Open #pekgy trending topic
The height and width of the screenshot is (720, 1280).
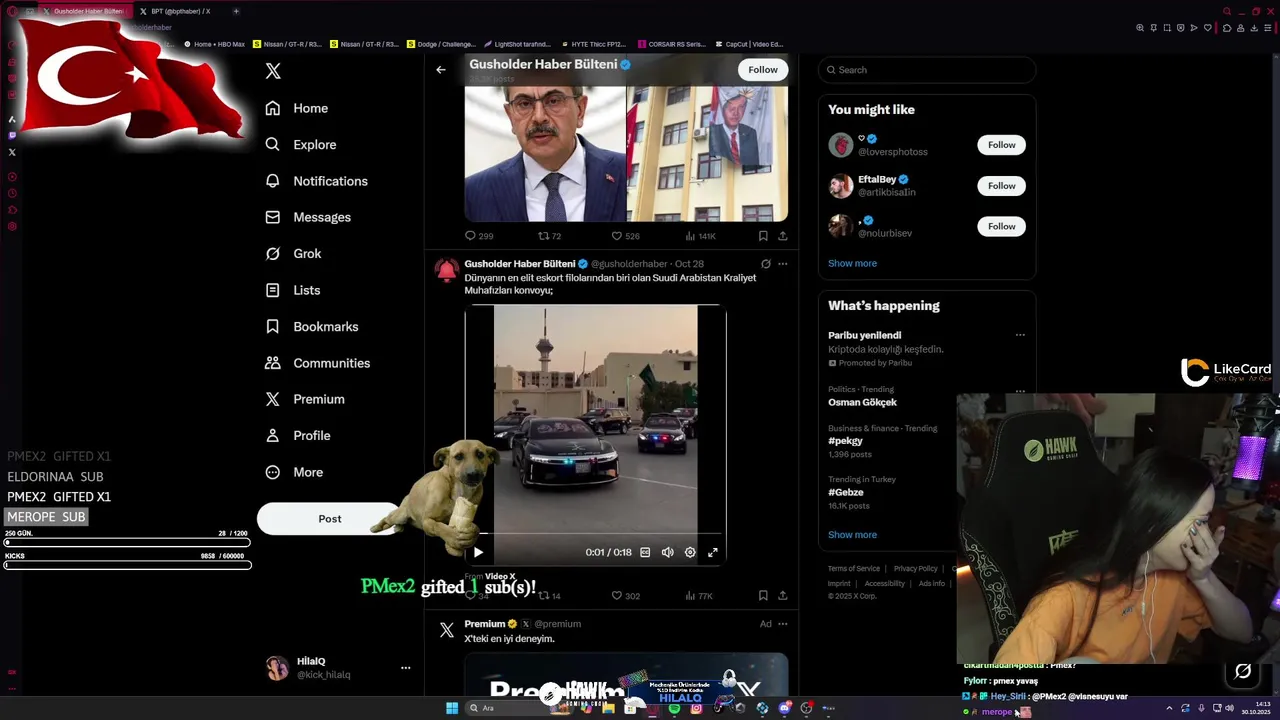pos(845,440)
